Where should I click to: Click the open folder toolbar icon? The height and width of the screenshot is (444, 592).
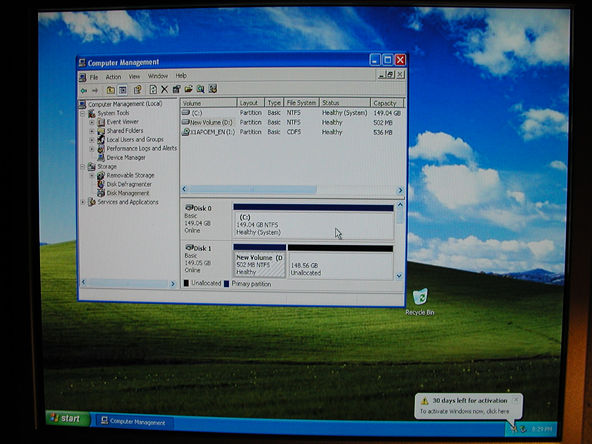188,89
